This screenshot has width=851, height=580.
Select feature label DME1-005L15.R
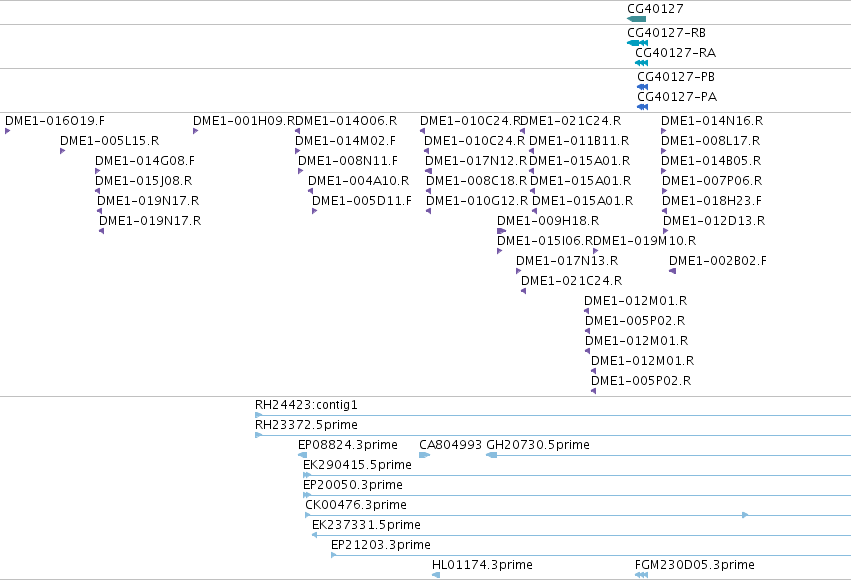click(110, 141)
